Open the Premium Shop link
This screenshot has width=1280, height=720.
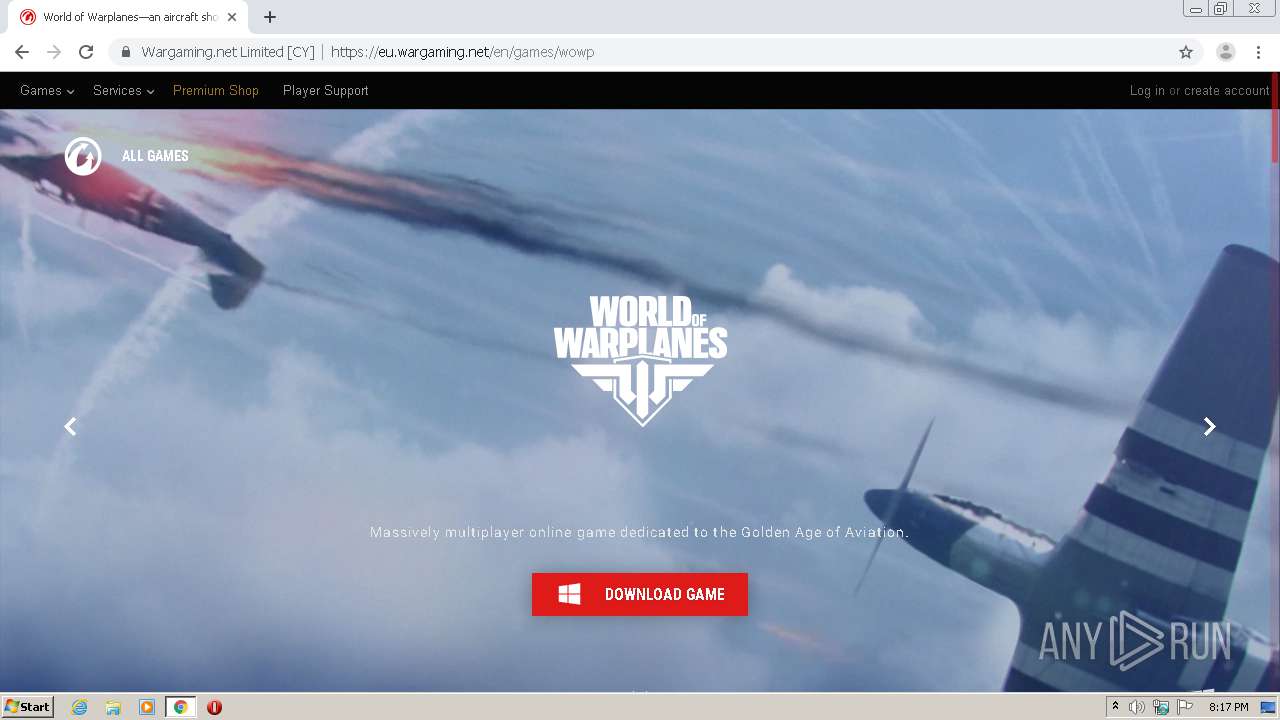point(216,90)
